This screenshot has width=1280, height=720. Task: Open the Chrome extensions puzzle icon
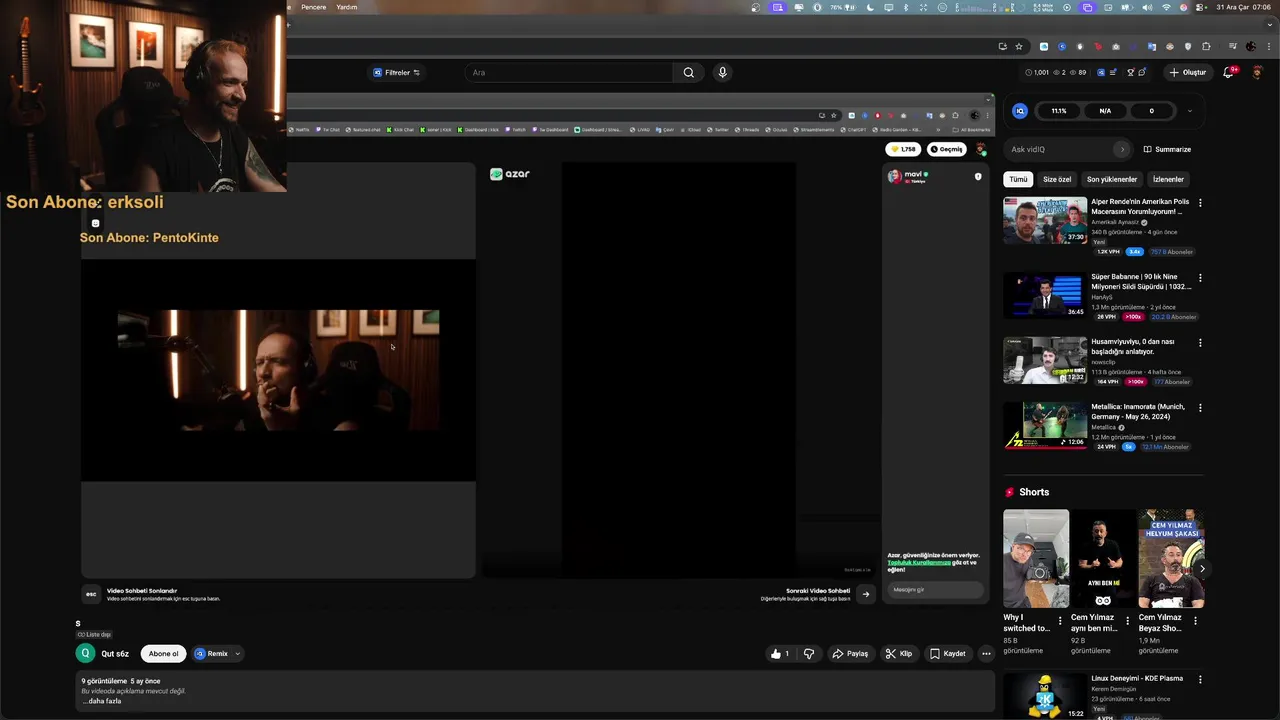1206,46
